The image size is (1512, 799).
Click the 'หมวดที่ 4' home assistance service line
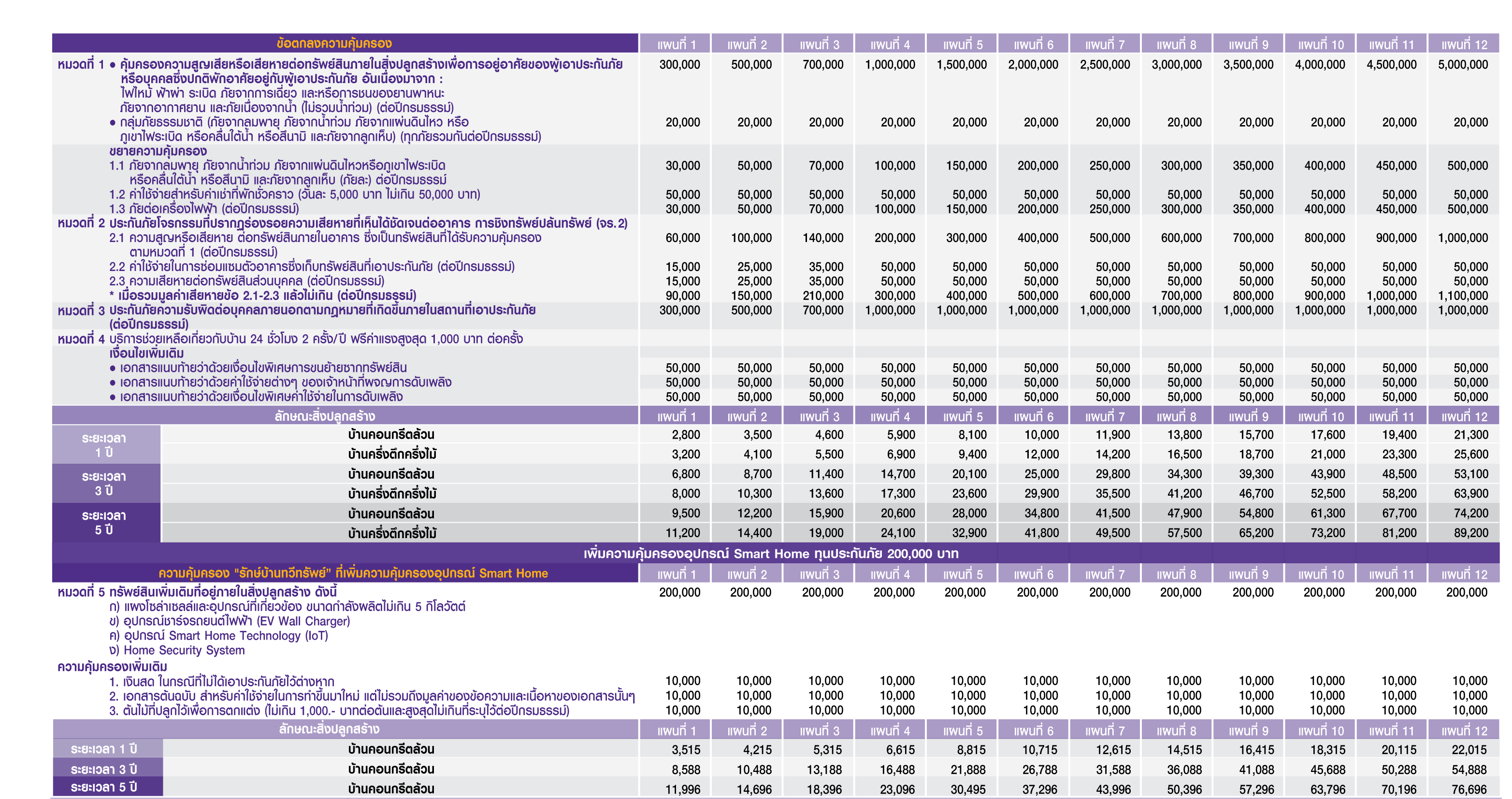click(290, 339)
